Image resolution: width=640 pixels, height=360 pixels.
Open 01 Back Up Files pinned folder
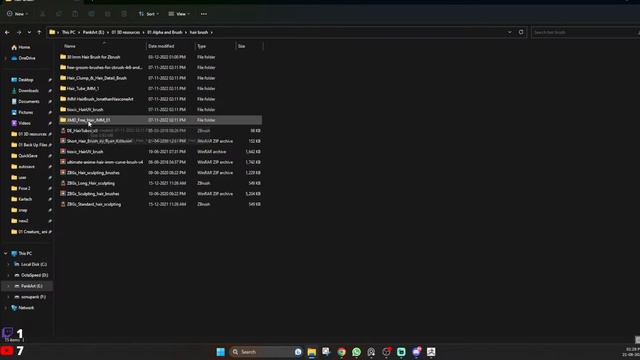click(32, 145)
